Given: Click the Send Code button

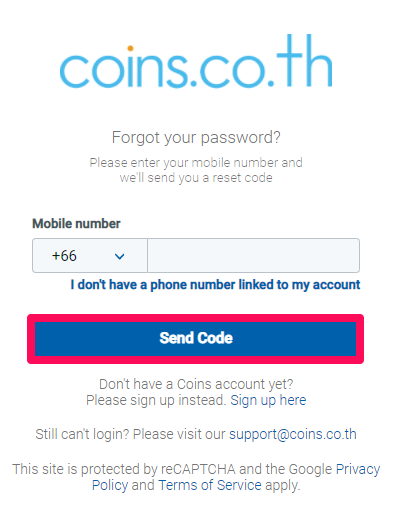Looking at the screenshot, I should (x=195, y=338).
